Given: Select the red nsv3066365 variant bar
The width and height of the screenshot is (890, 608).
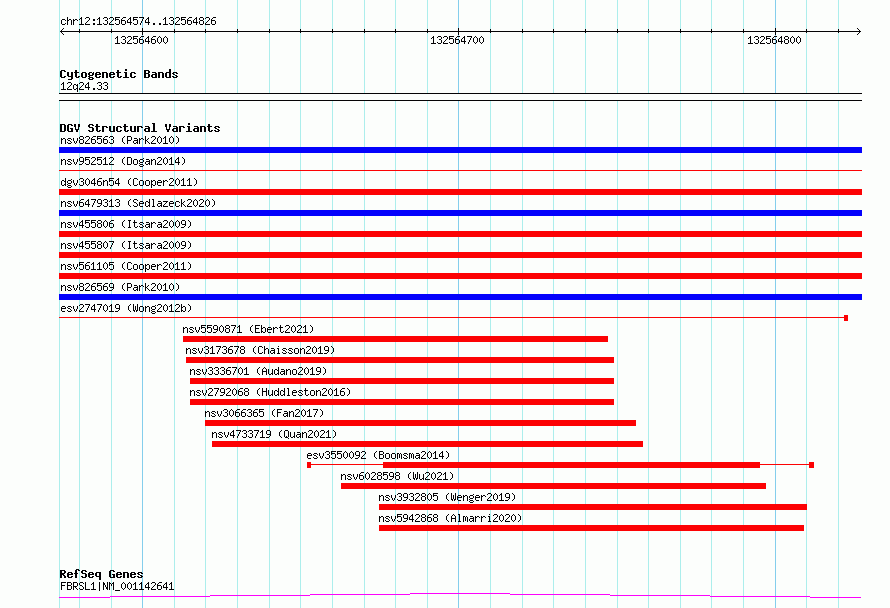Looking at the screenshot, I should [421, 423].
